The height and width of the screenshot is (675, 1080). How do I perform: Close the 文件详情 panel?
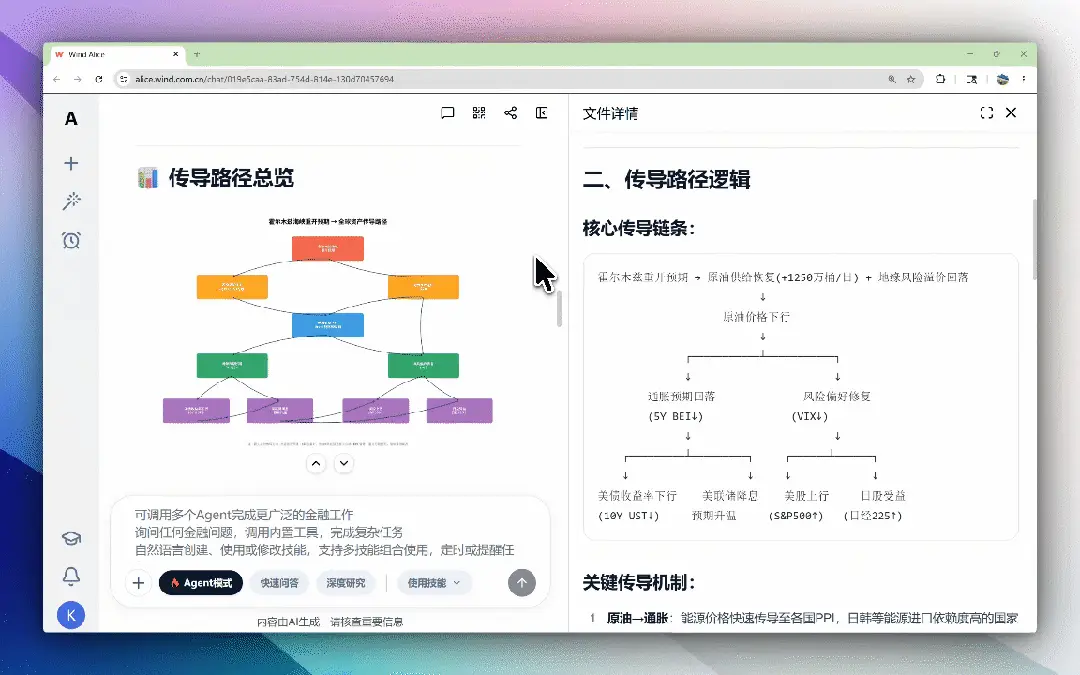[x=1010, y=112]
